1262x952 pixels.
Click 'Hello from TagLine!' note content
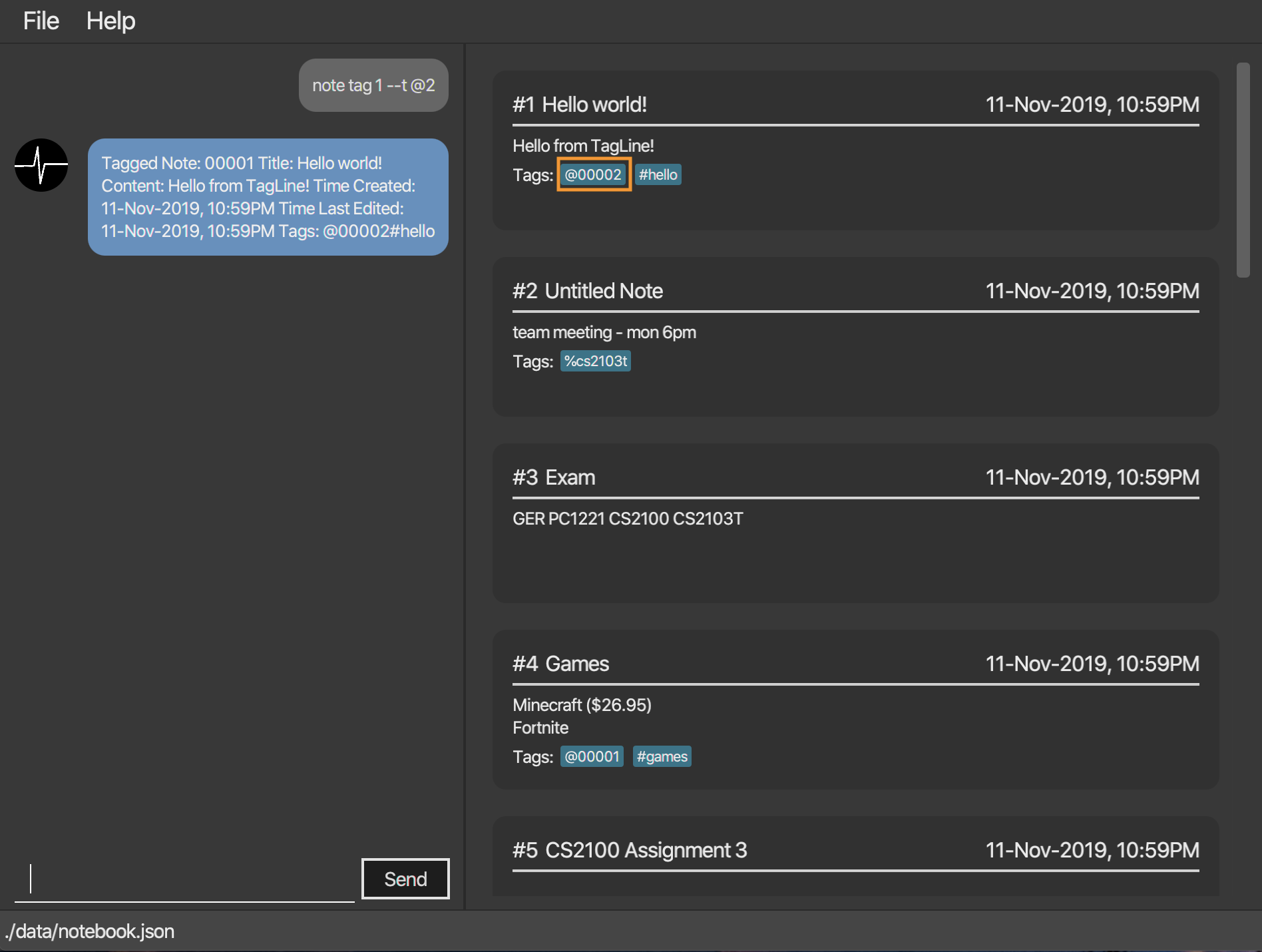583,146
